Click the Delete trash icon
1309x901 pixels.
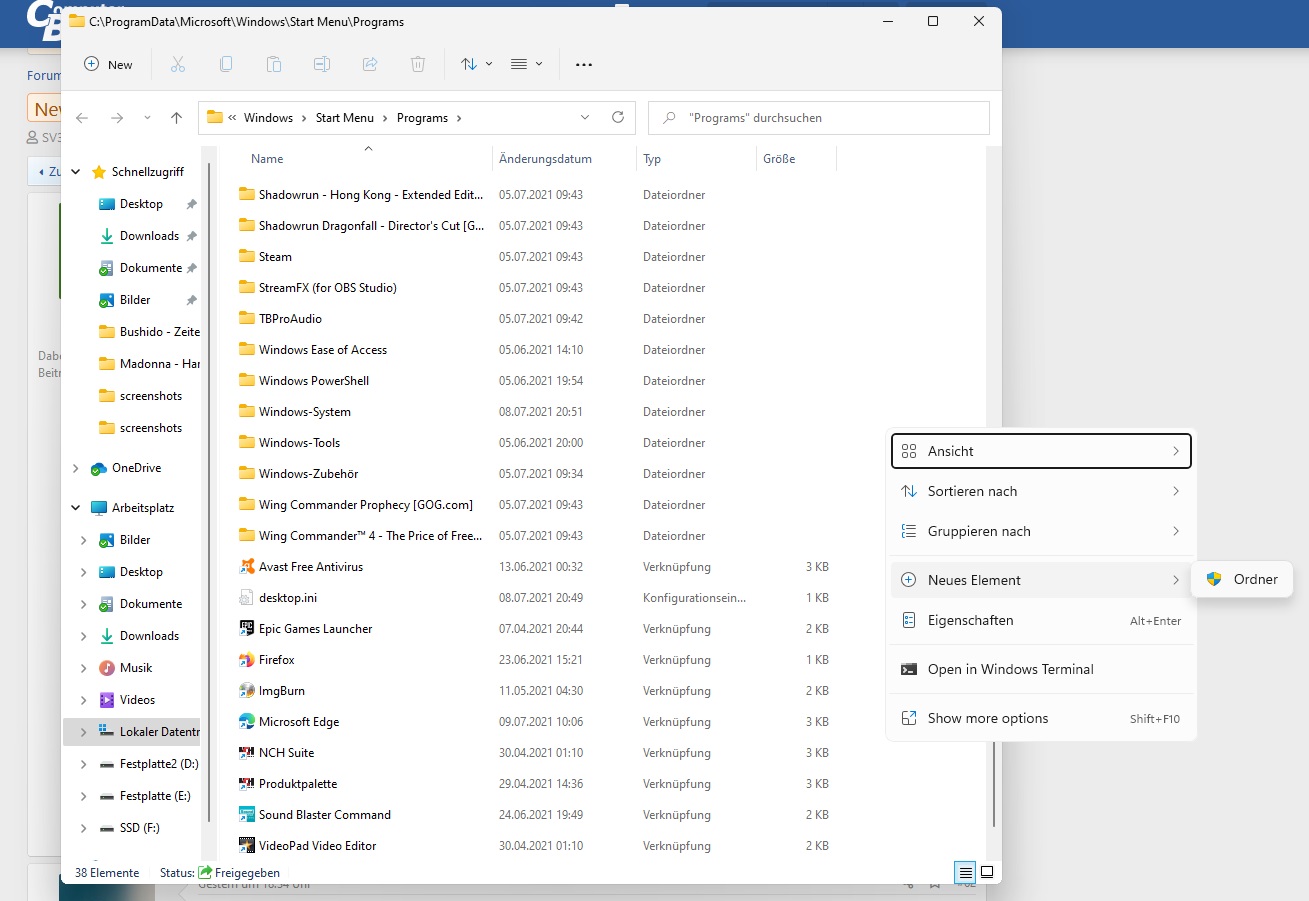point(418,64)
